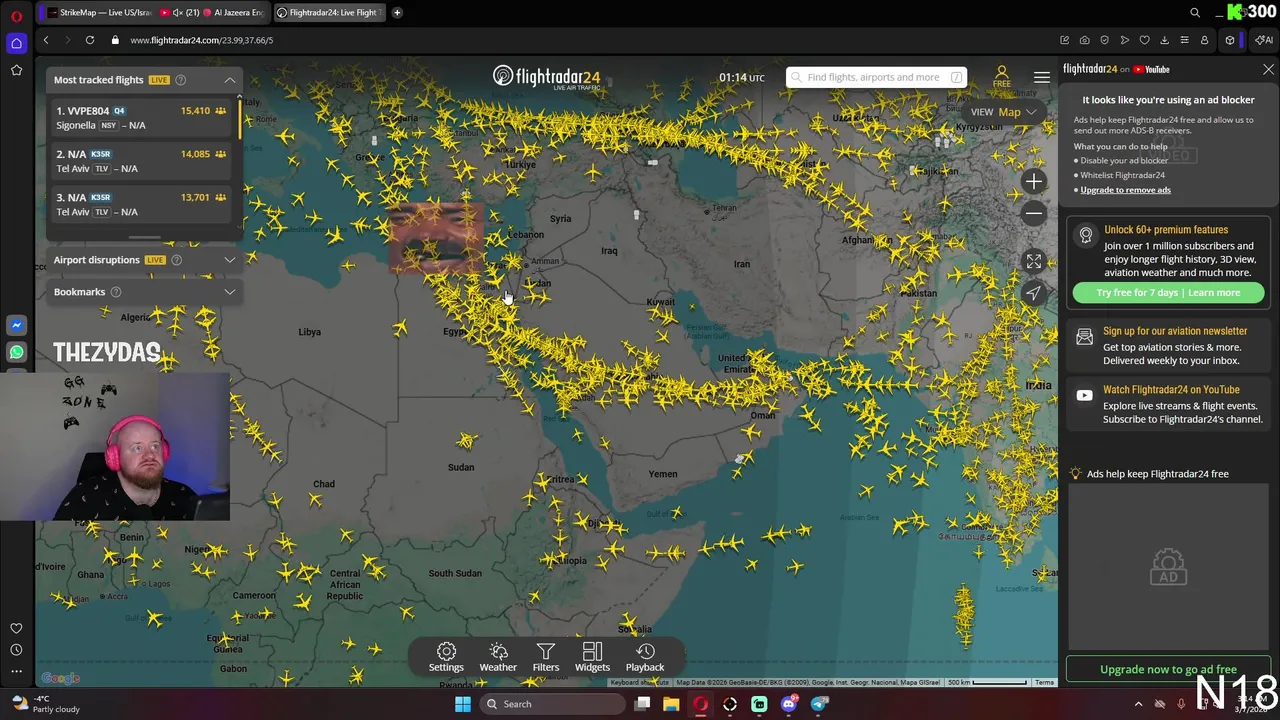Open Unlock 60+ premium features link
This screenshot has height=720, width=1280.
(1166, 230)
